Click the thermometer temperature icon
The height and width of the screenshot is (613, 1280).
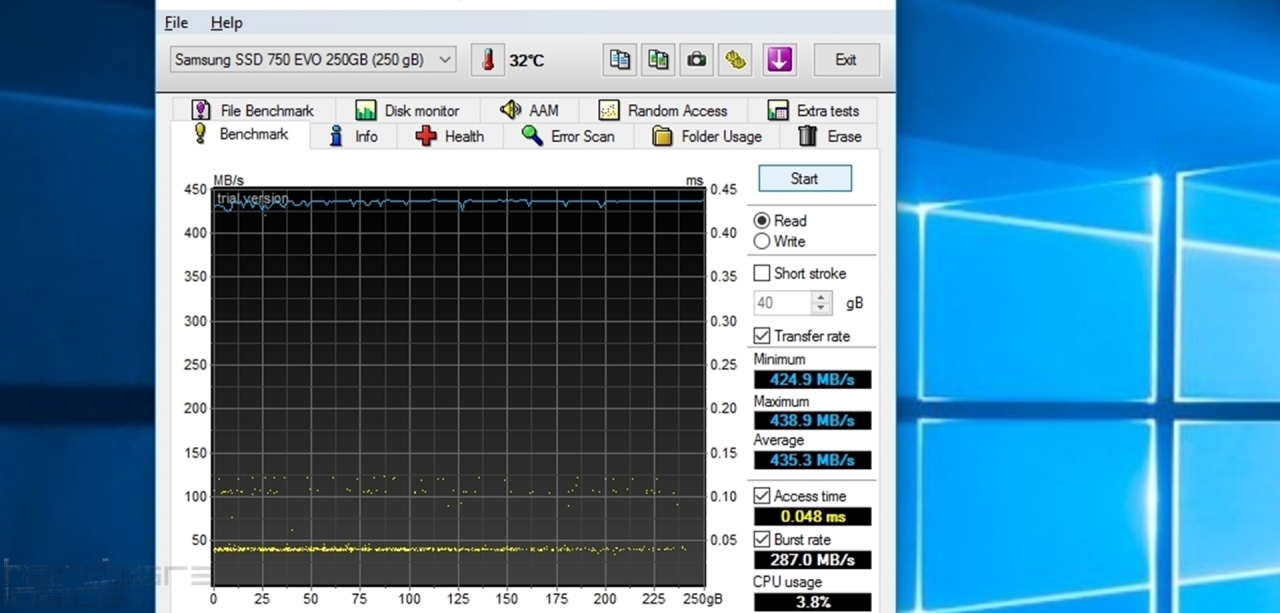[488, 60]
